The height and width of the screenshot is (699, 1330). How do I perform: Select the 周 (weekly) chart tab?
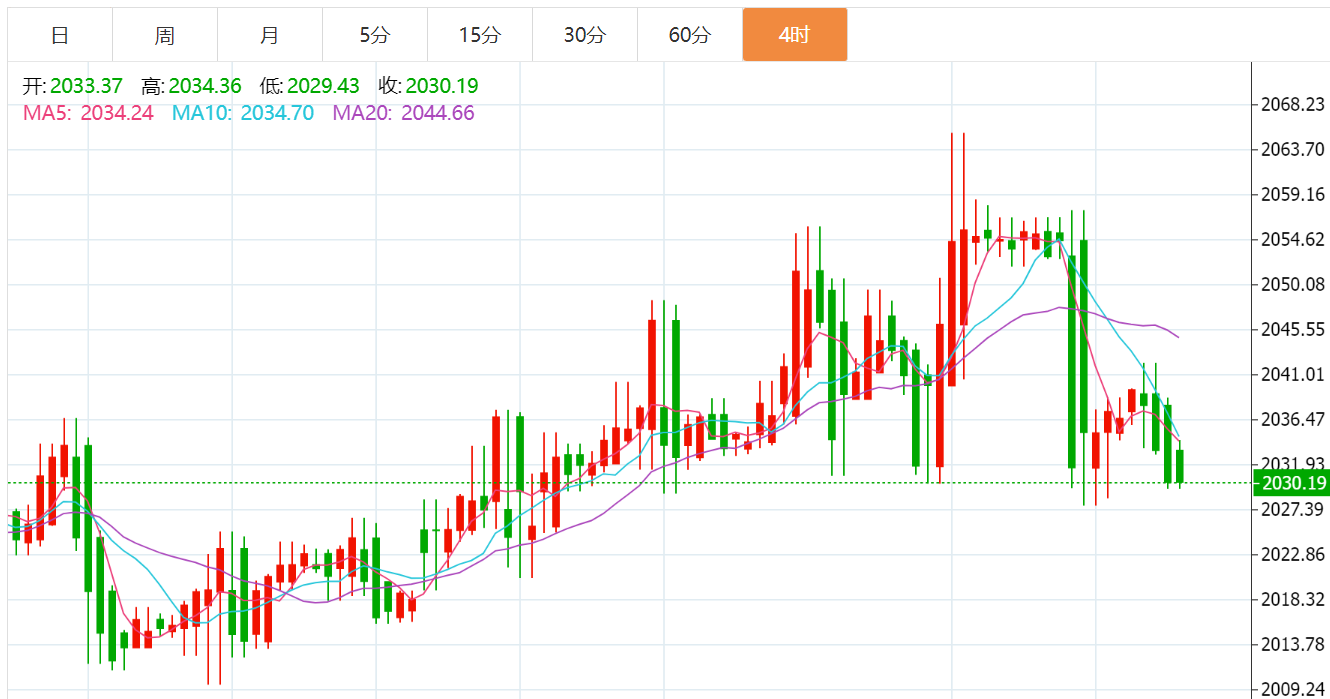pos(165,35)
